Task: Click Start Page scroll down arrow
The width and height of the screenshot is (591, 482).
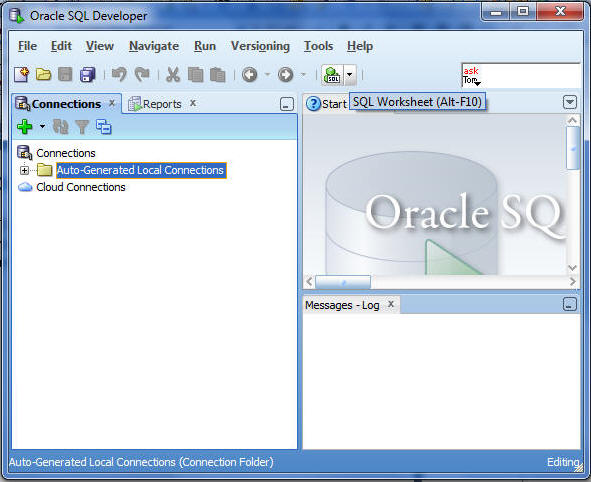Action: click(573, 268)
